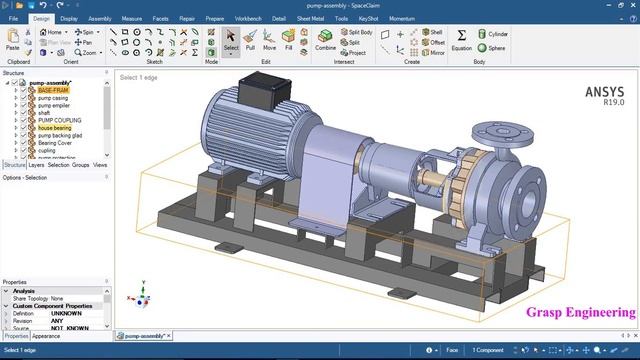640x360 pixels.
Task: Select the Select arrow tool
Action: 231,41
